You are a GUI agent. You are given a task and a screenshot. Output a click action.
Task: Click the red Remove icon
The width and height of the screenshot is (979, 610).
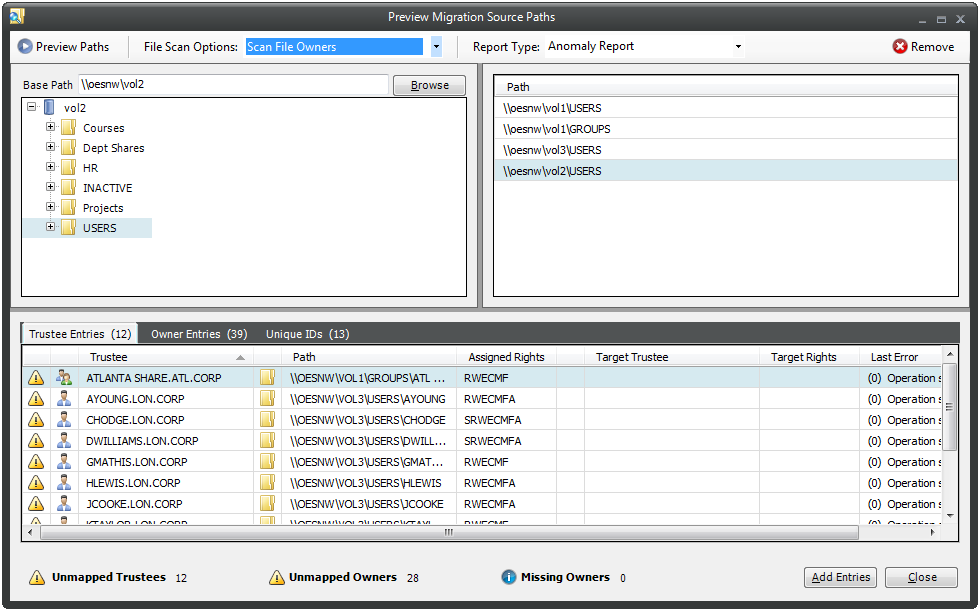pyautogui.click(x=900, y=47)
